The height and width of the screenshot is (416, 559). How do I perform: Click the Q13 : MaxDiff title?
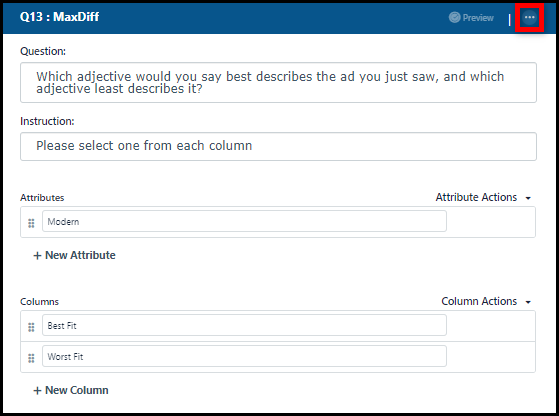(x=60, y=17)
